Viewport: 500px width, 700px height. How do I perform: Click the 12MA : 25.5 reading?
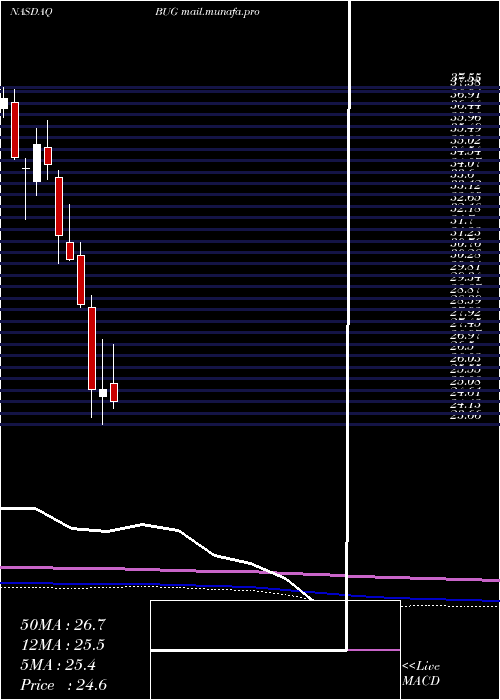pyautogui.click(x=63, y=645)
